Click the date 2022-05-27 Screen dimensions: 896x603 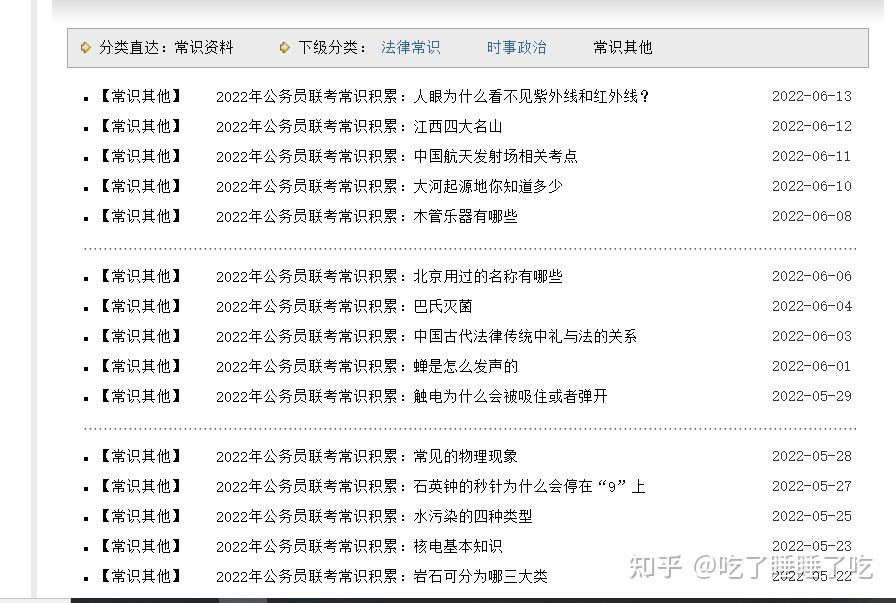pyautogui.click(x=811, y=486)
